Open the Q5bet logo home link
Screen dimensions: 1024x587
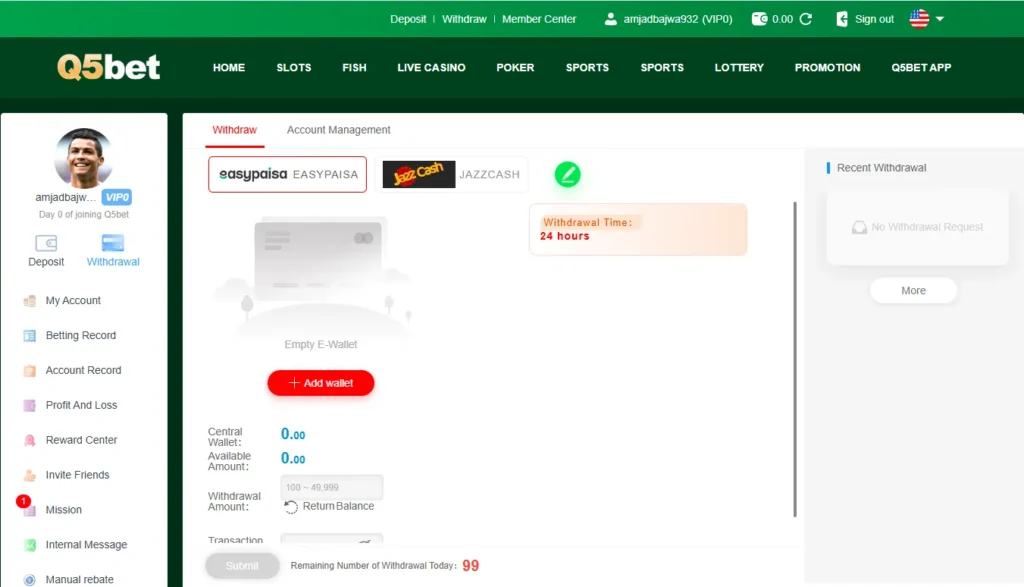(108, 67)
